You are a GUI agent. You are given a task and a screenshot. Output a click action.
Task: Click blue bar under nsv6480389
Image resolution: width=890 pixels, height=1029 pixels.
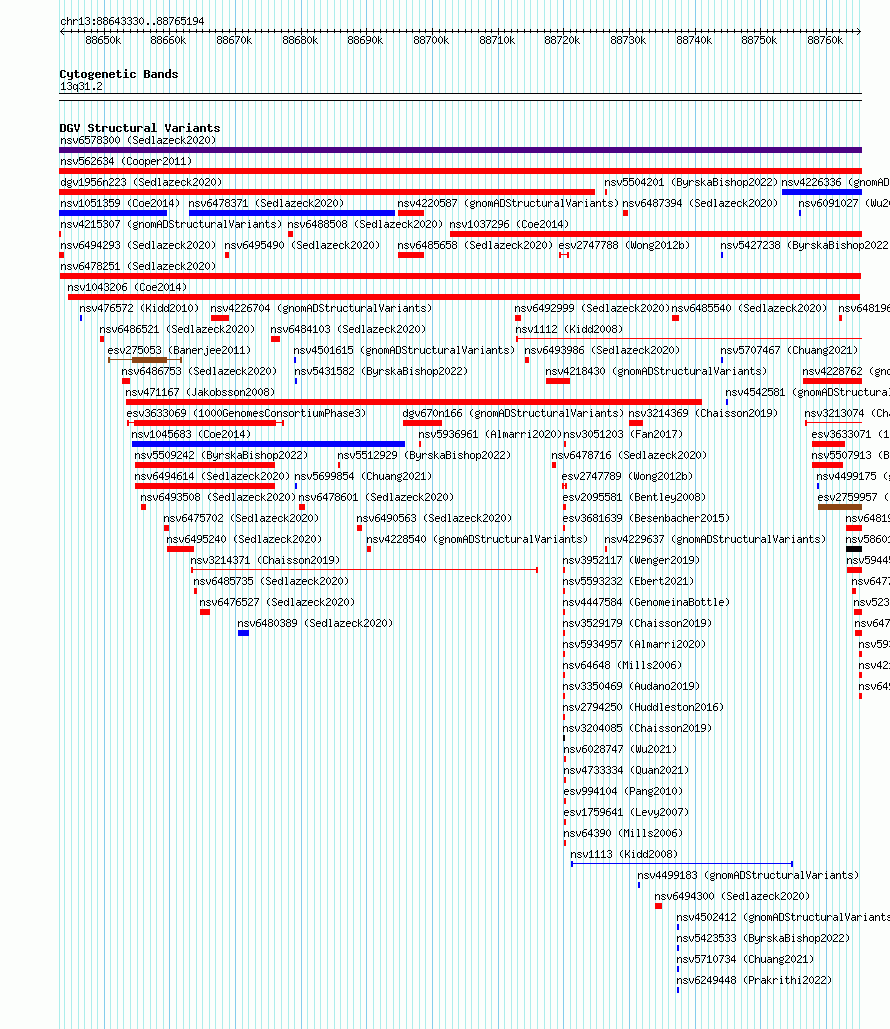(243, 633)
